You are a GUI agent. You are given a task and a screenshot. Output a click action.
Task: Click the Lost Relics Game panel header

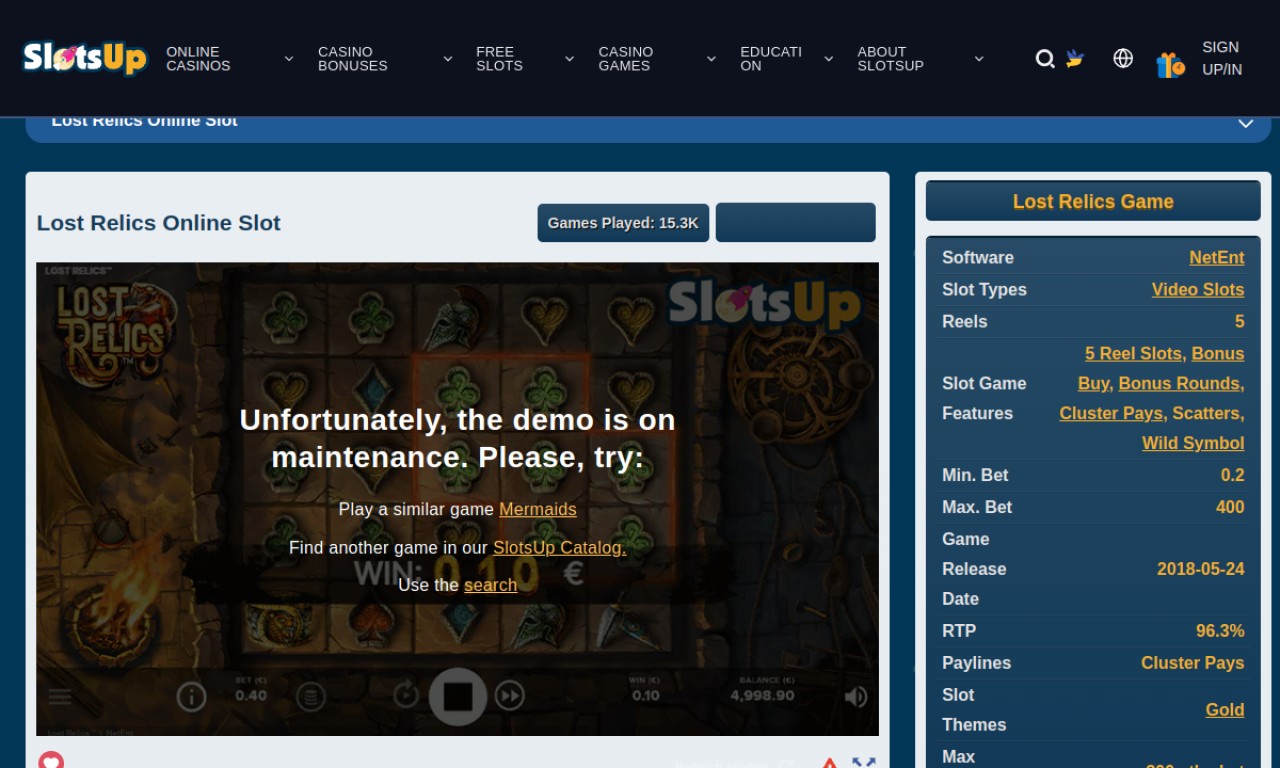pyautogui.click(x=1093, y=201)
